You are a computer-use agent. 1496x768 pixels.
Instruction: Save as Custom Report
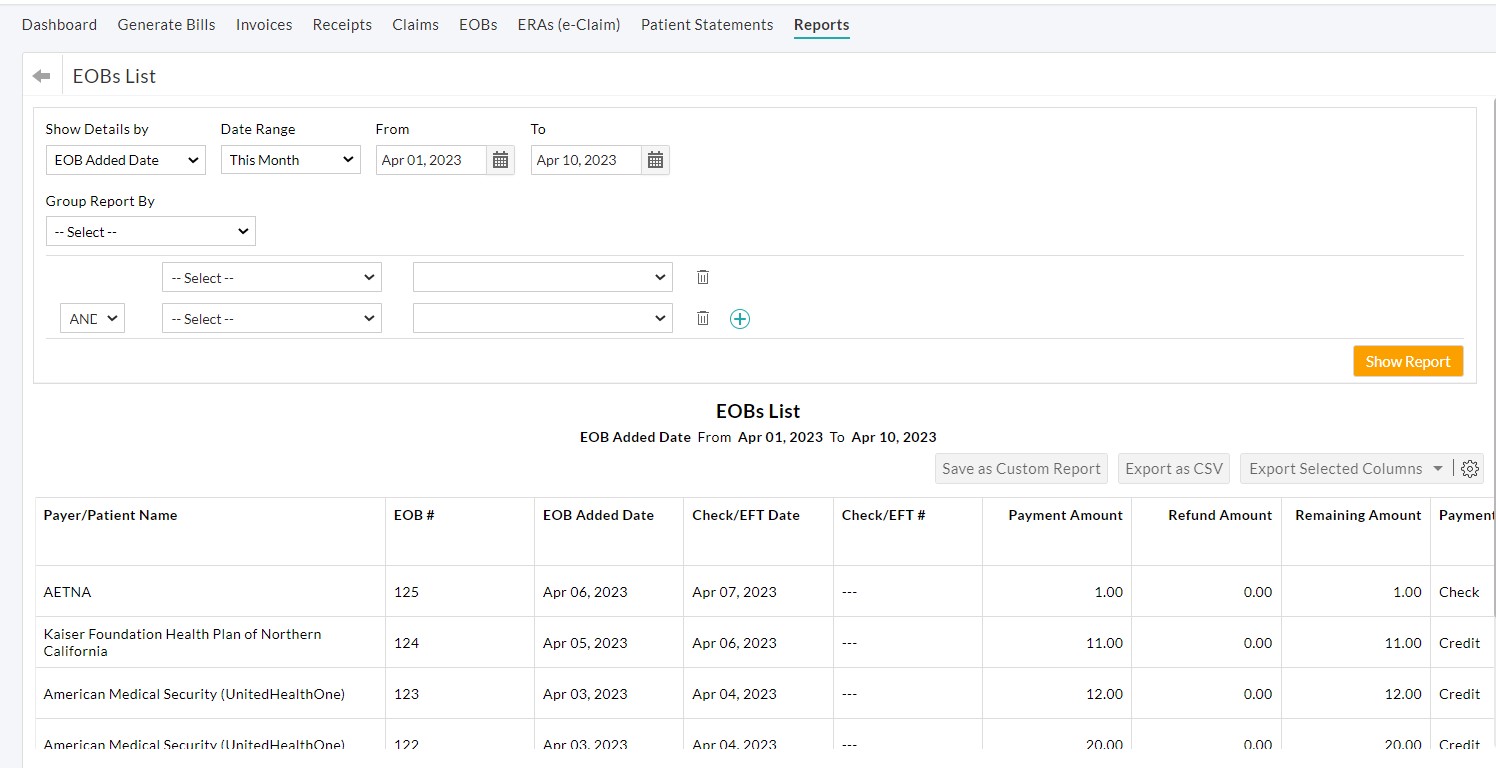1020,468
